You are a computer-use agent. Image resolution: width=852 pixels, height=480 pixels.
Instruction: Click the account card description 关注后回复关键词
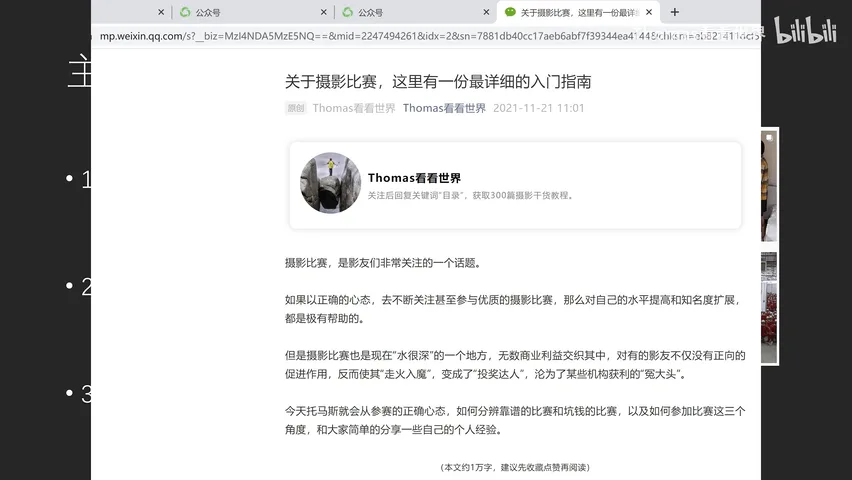[471, 195]
